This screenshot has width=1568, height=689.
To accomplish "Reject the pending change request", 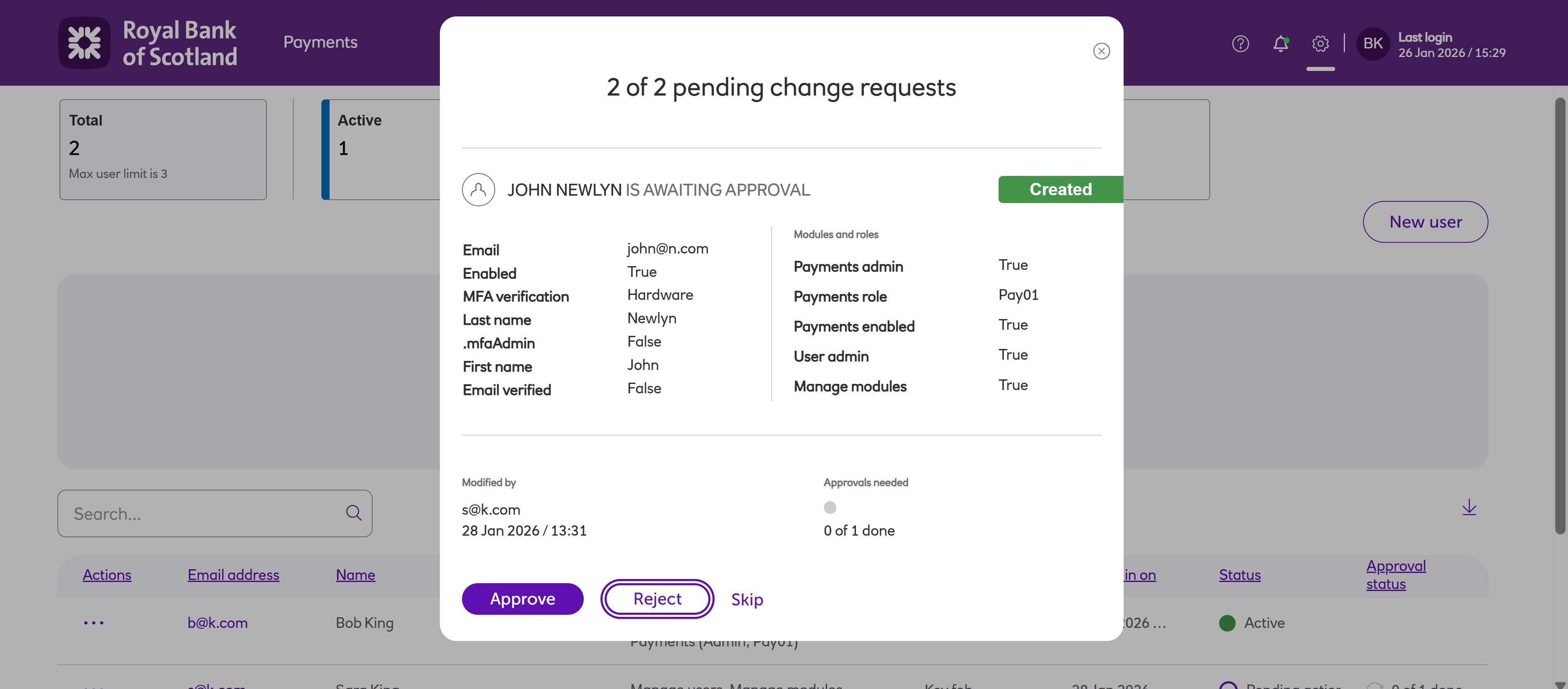I will tap(657, 599).
